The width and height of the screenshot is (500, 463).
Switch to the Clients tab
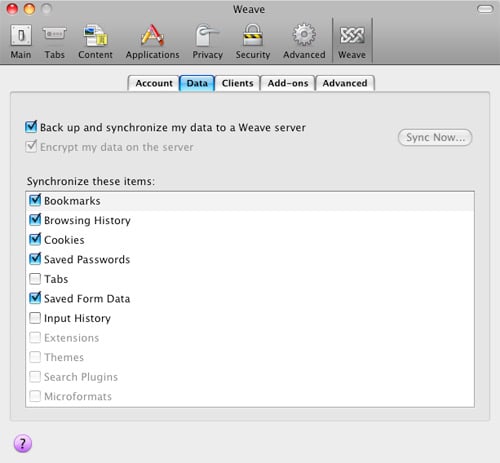[x=237, y=83]
